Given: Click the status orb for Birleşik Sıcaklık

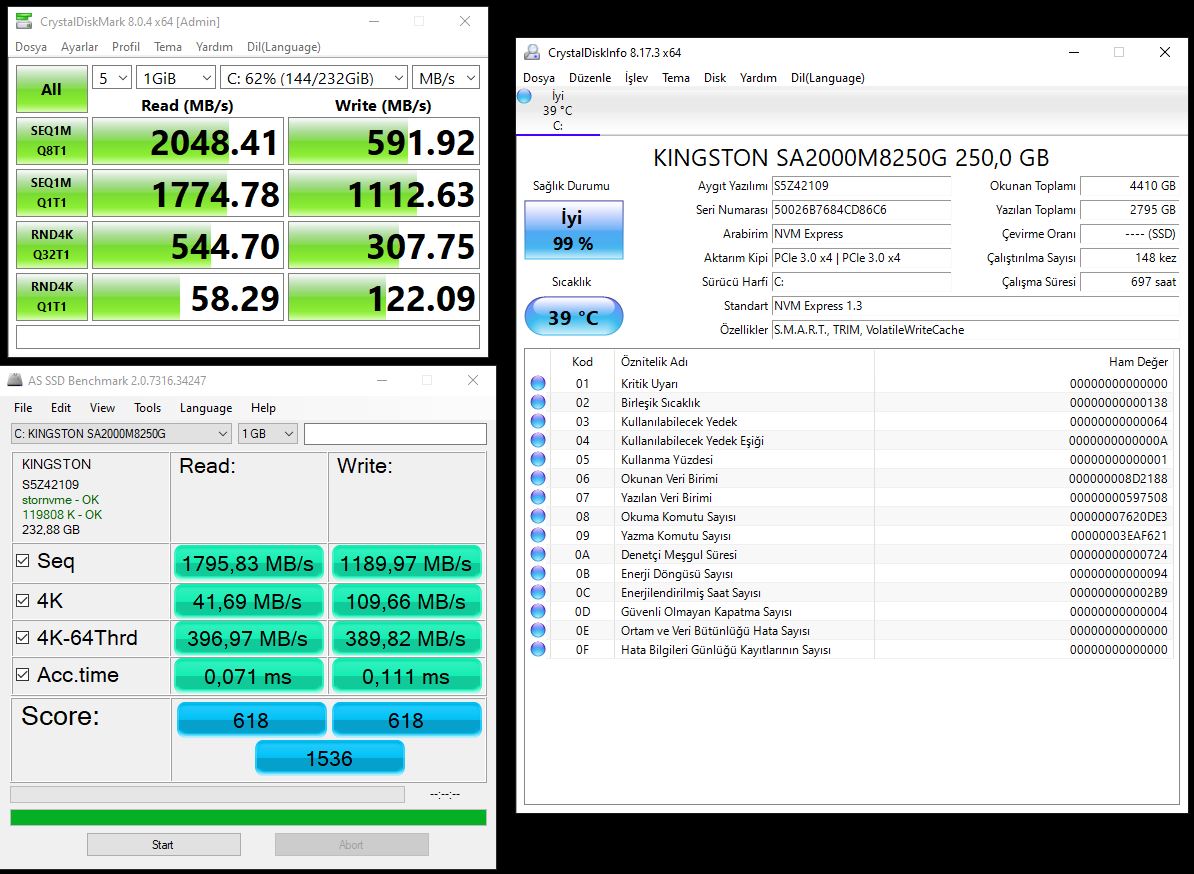Looking at the screenshot, I should [538, 403].
